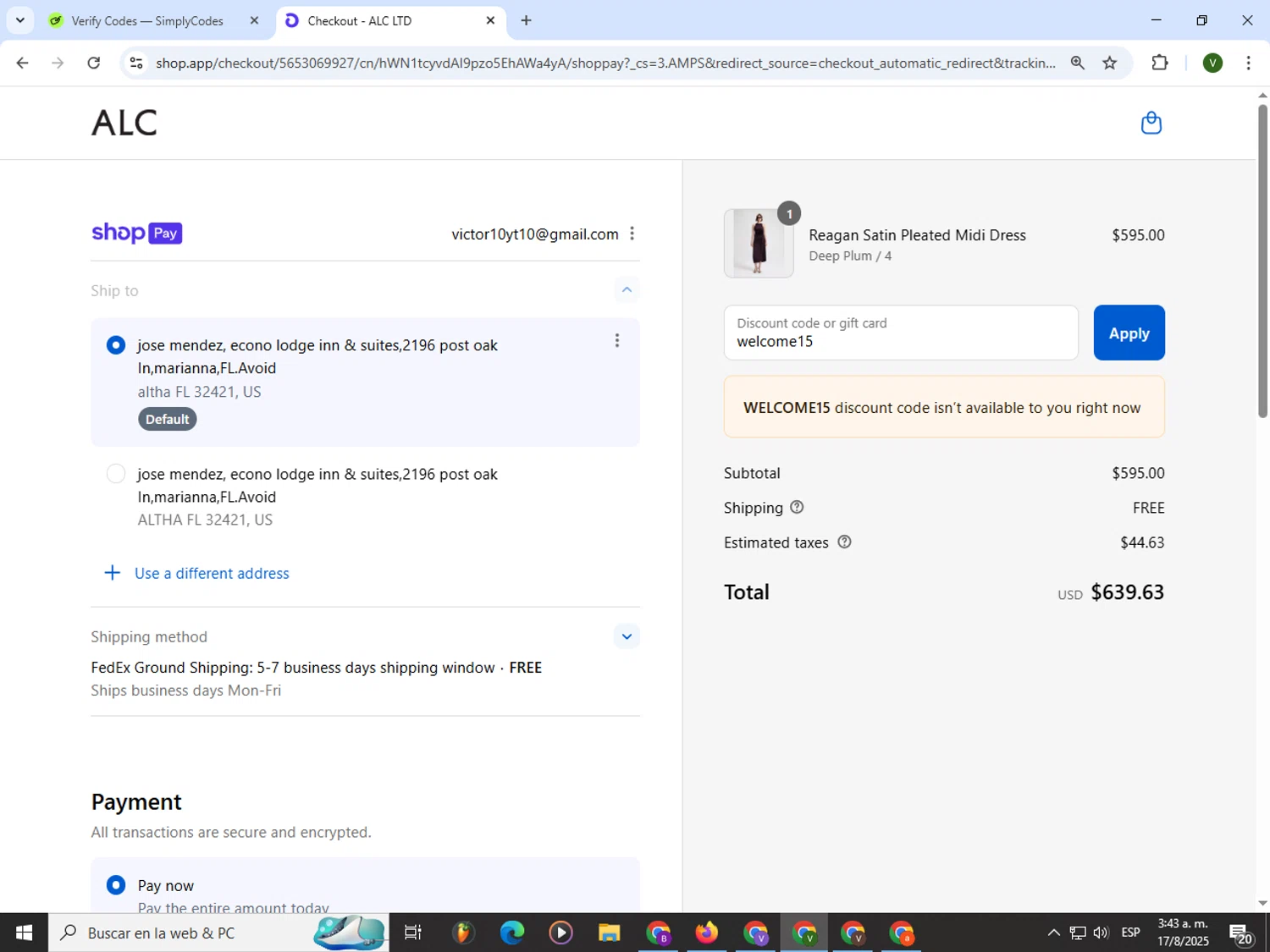Open Firefox from the taskbar
Image resolution: width=1270 pixels, height=952 pixels.
706,933
